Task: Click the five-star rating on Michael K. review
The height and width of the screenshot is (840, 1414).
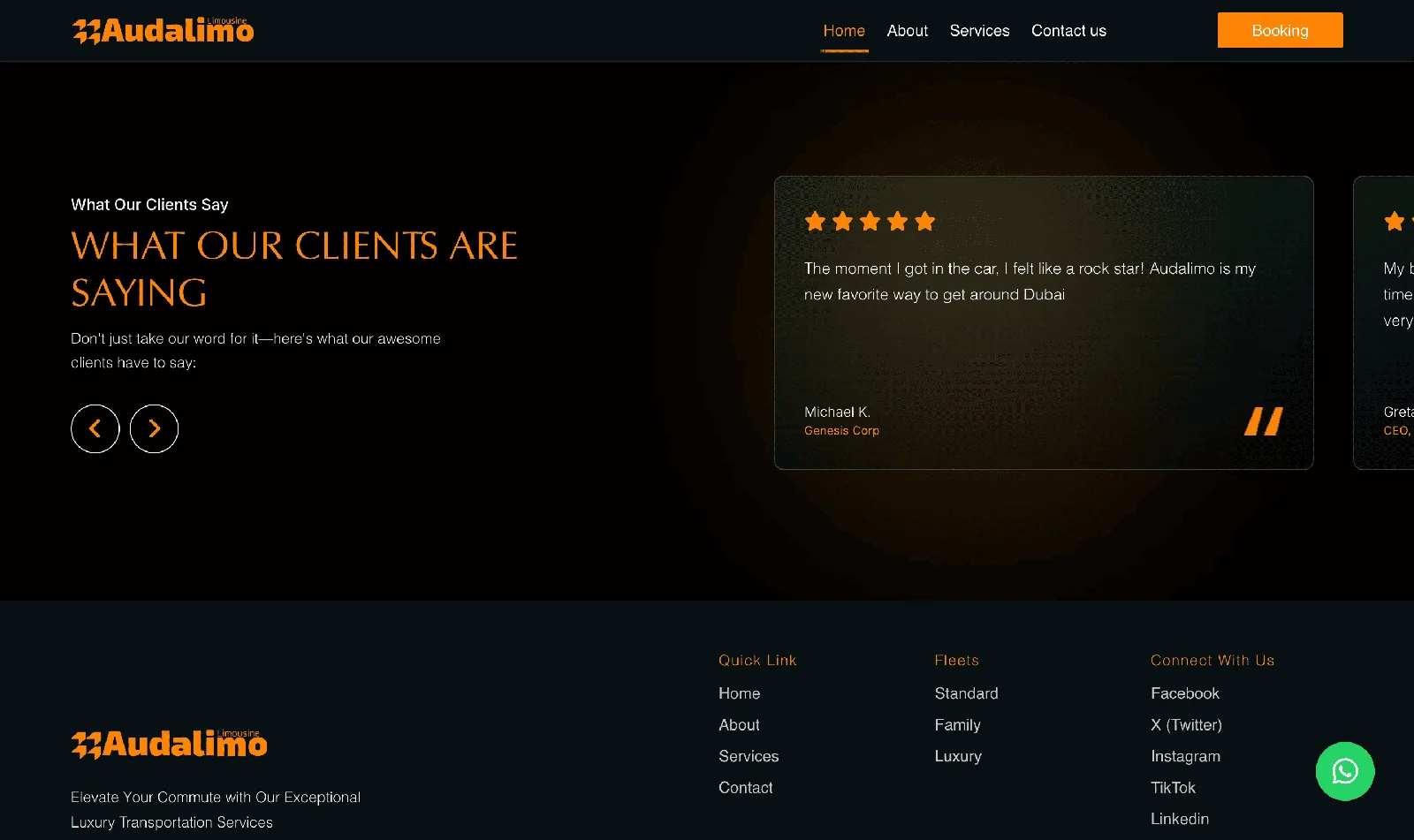Action: (x=870, y=221)
